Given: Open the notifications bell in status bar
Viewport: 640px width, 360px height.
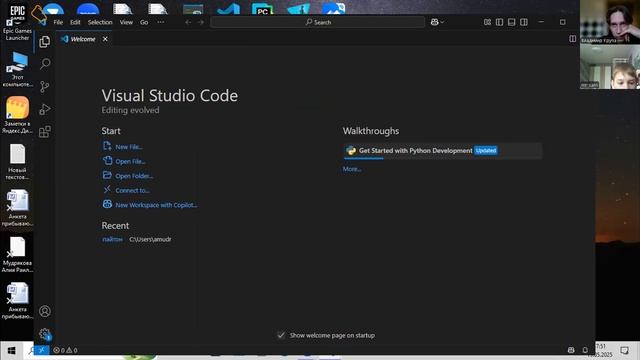Looking at the screenshot, I should pos(585,350).
